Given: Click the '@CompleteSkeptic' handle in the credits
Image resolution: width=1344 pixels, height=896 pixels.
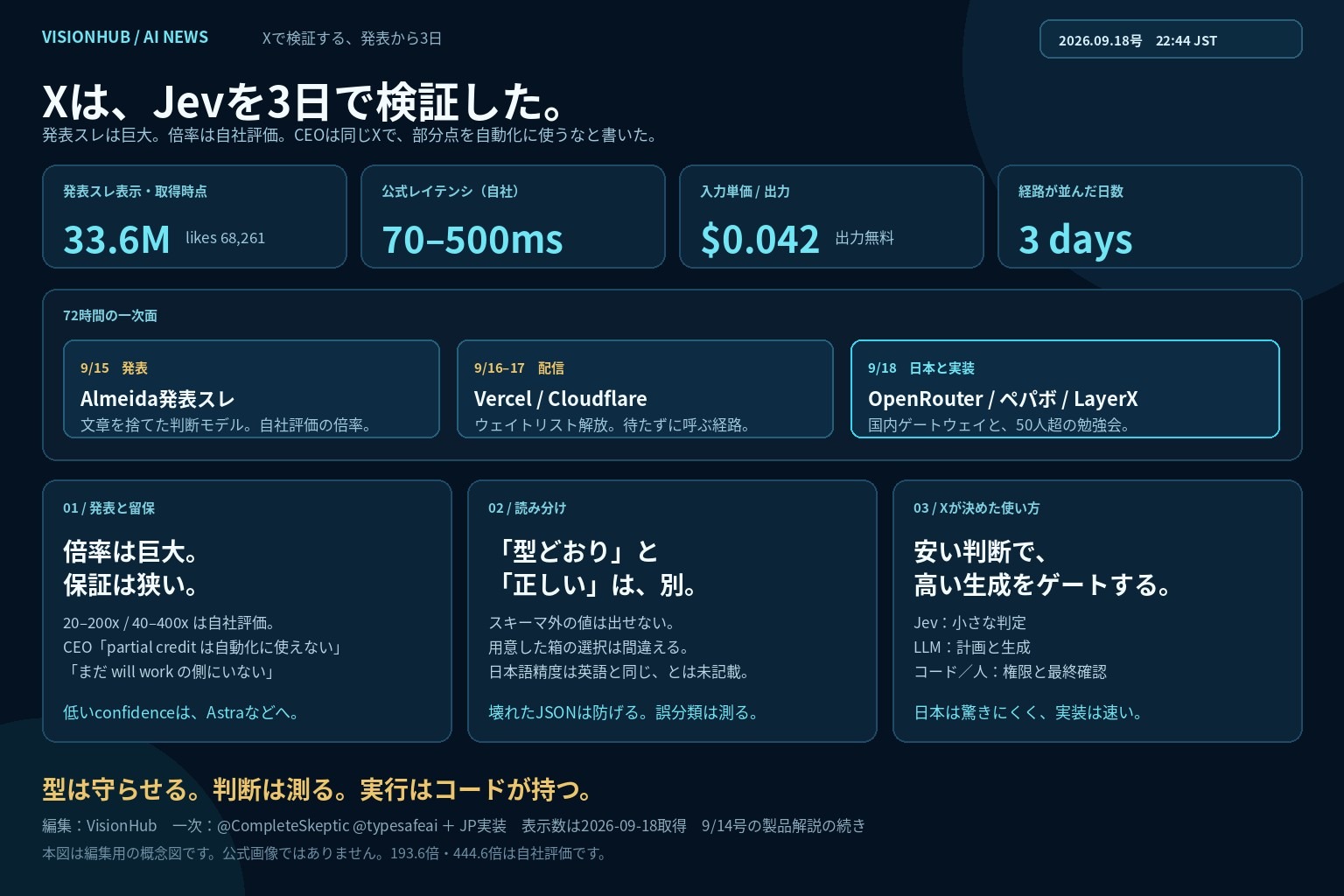Looking at the screenshot, I should pos(283,825).
